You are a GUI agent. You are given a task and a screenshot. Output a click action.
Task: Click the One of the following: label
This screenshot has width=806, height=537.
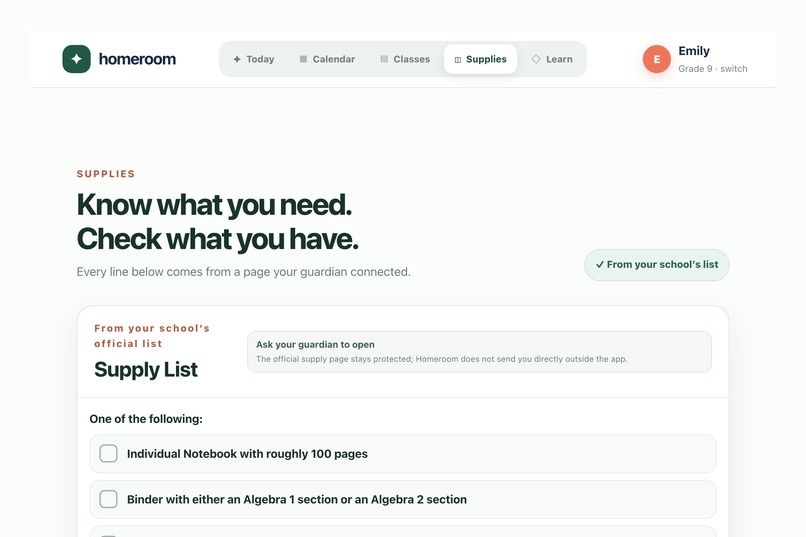click(146, 419)
